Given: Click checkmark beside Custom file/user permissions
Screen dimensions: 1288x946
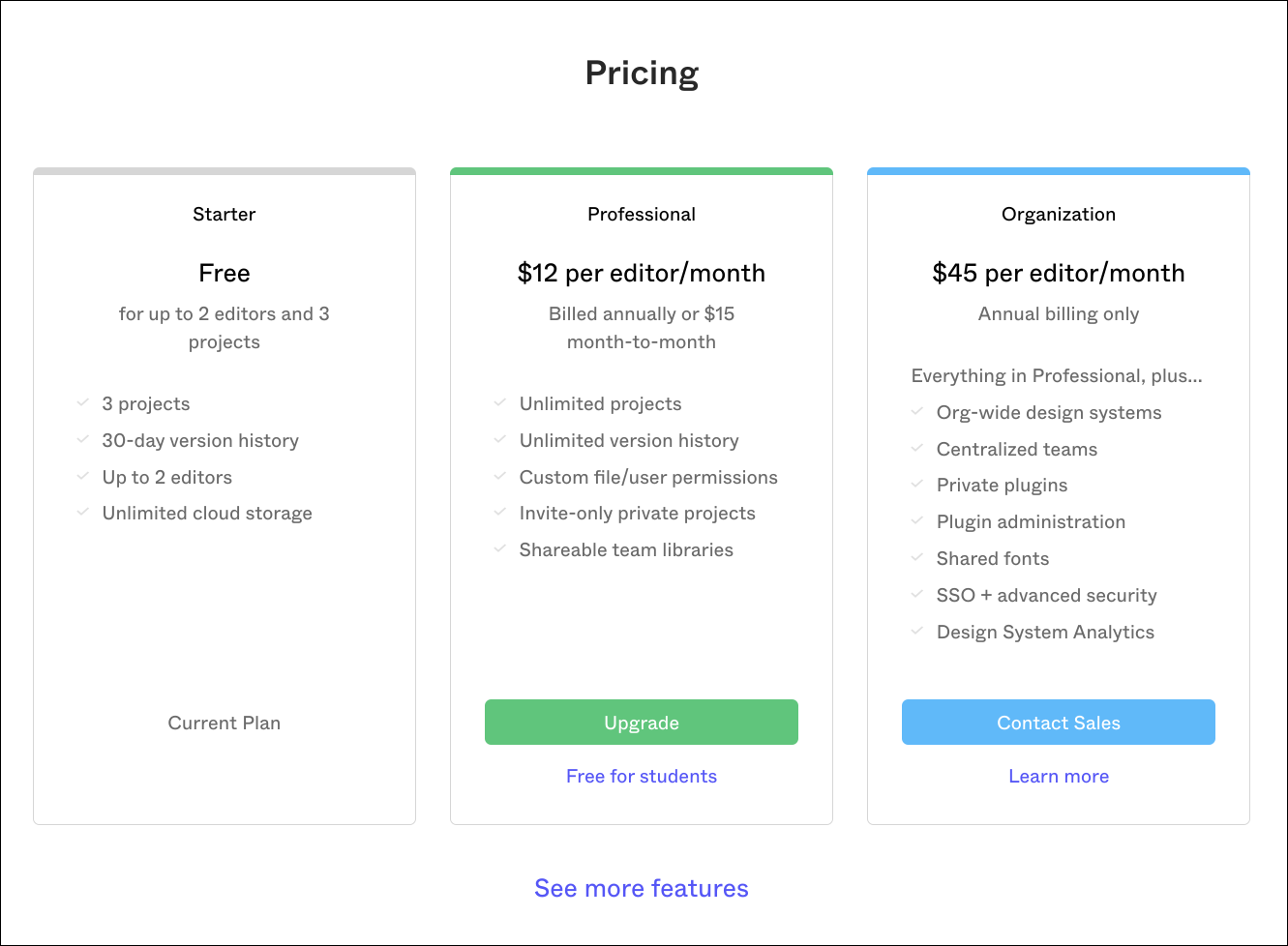Looking at the screenshot, I should (x=500, y=476).
